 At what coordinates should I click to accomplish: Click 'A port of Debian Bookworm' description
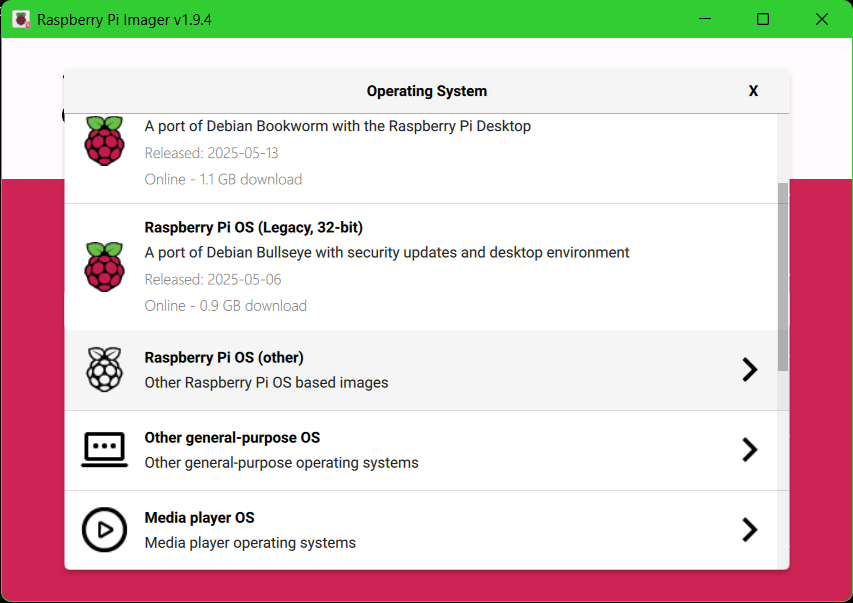tap(338, 126)
